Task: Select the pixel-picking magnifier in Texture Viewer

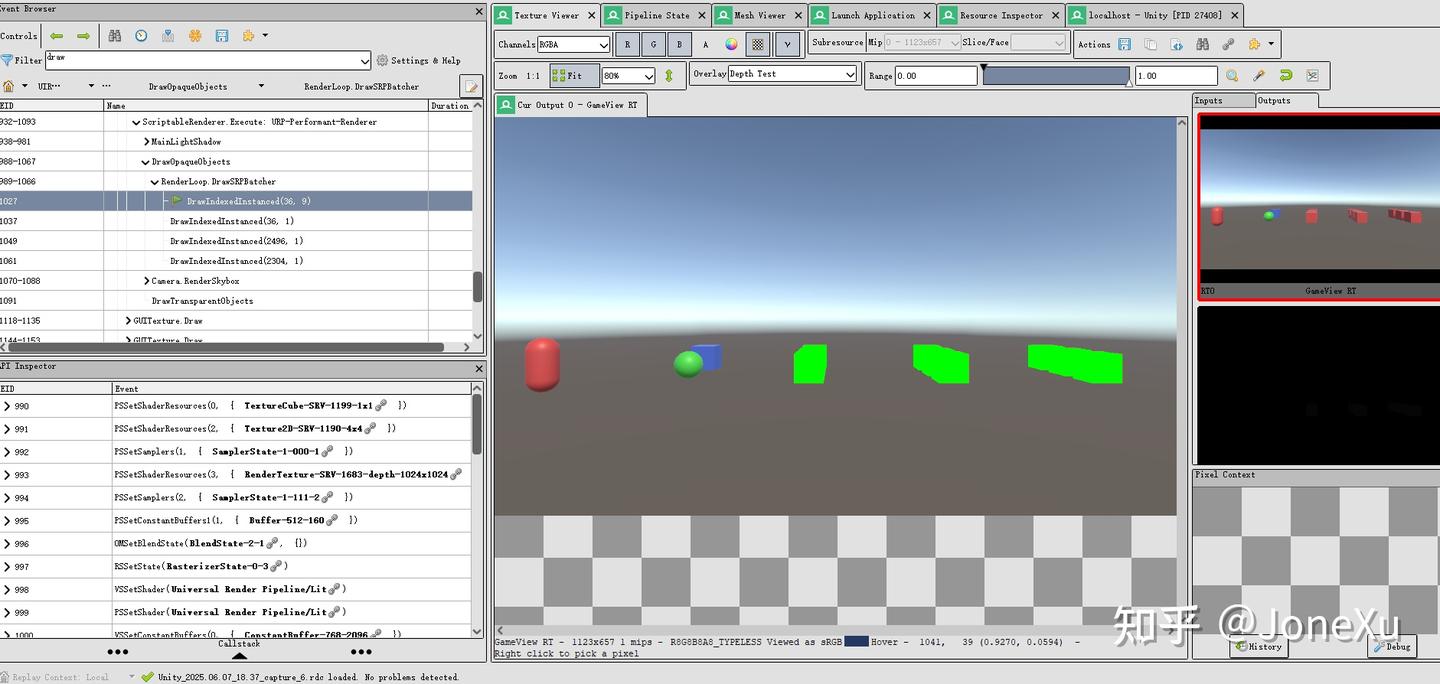Action: coord(1231,75)
